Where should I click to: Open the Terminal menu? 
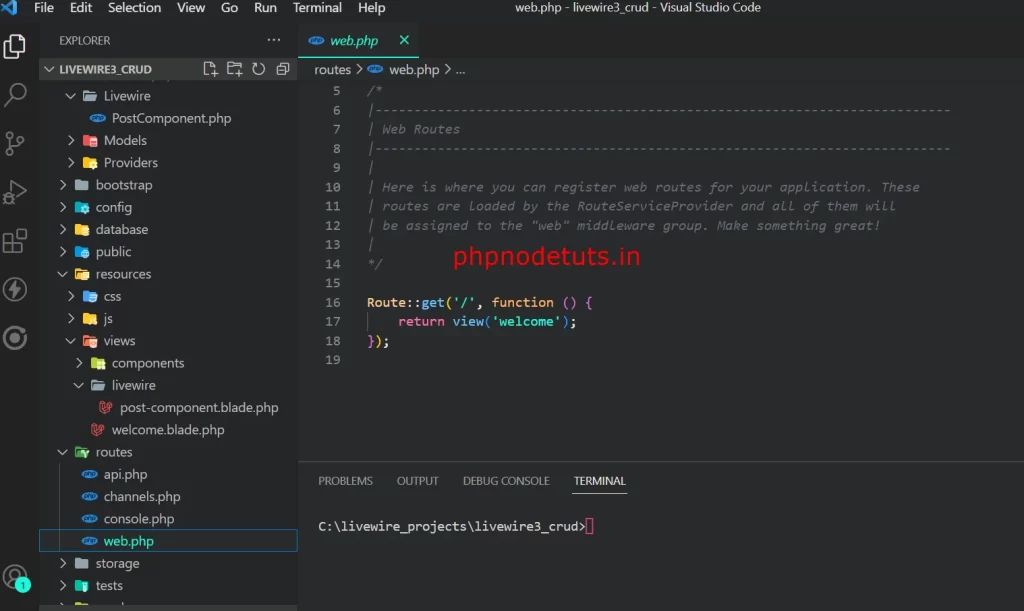[x=317, y=8]
